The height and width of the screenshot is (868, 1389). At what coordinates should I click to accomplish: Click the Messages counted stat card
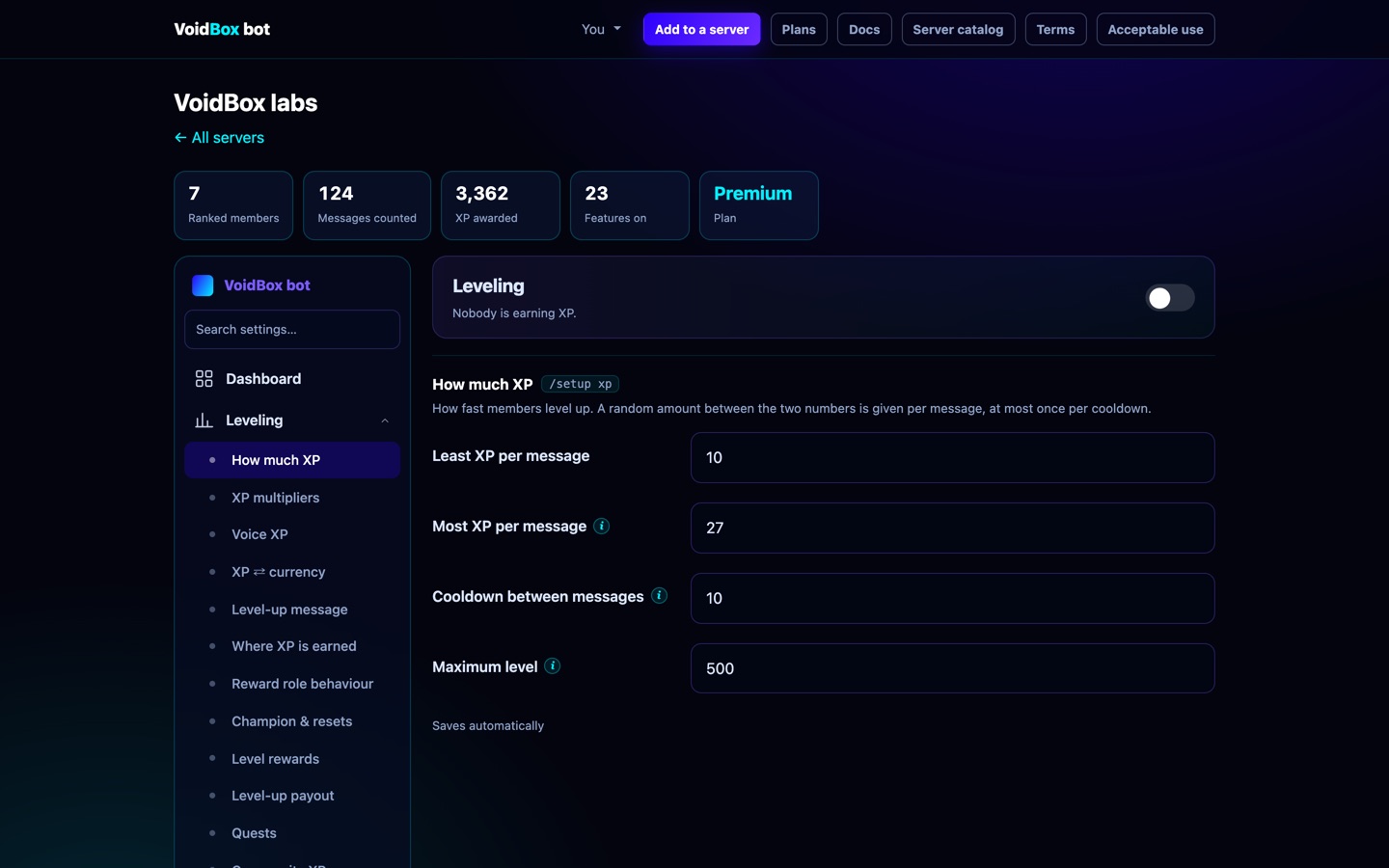point(367,205)
